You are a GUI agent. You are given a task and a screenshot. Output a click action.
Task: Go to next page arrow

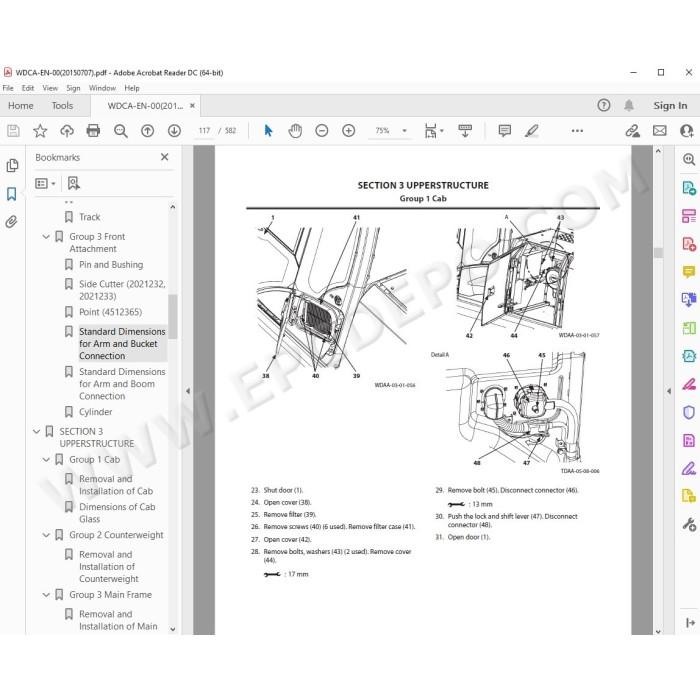point(174,131)
